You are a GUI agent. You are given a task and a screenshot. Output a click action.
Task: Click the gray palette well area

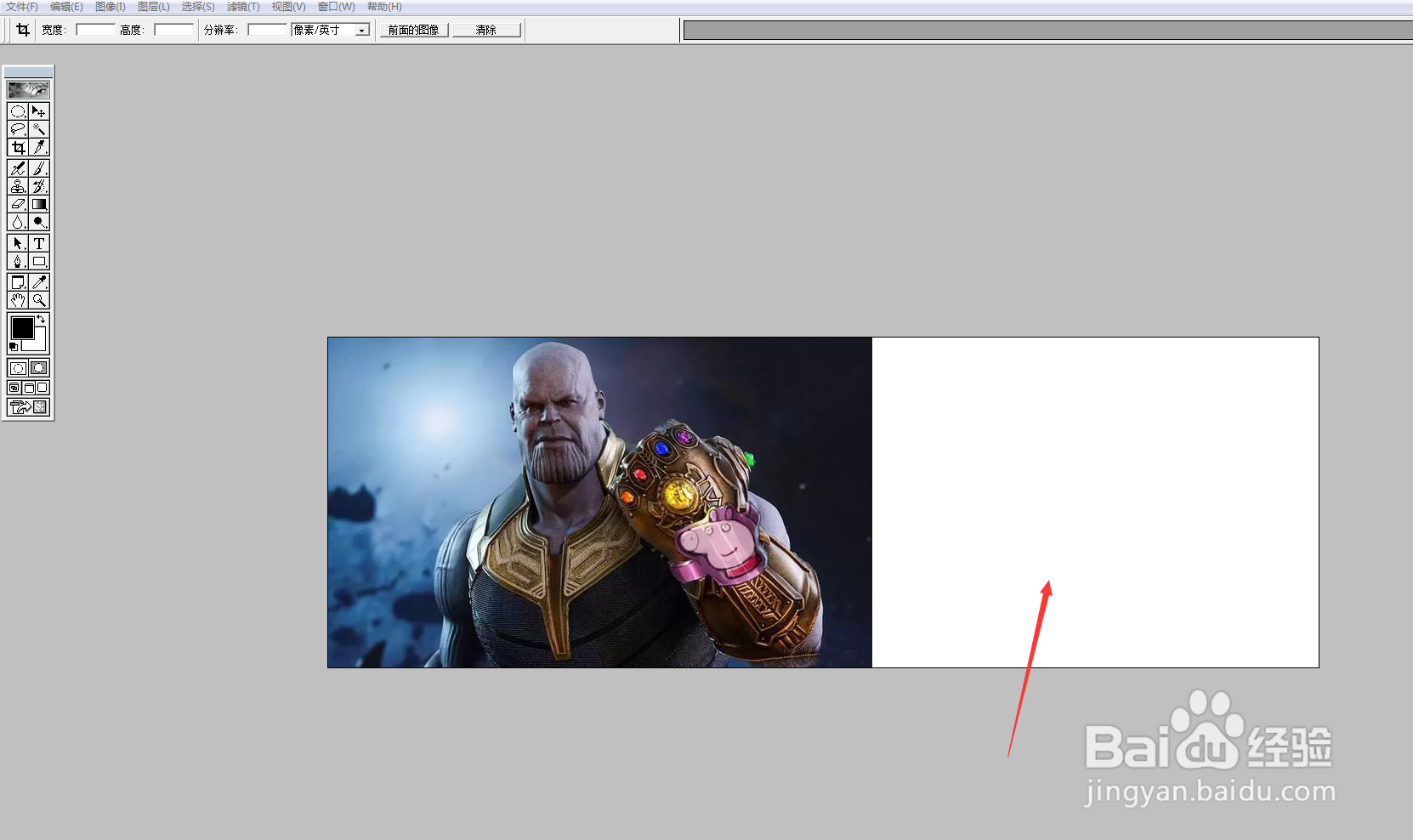(x=1048, y=31)
